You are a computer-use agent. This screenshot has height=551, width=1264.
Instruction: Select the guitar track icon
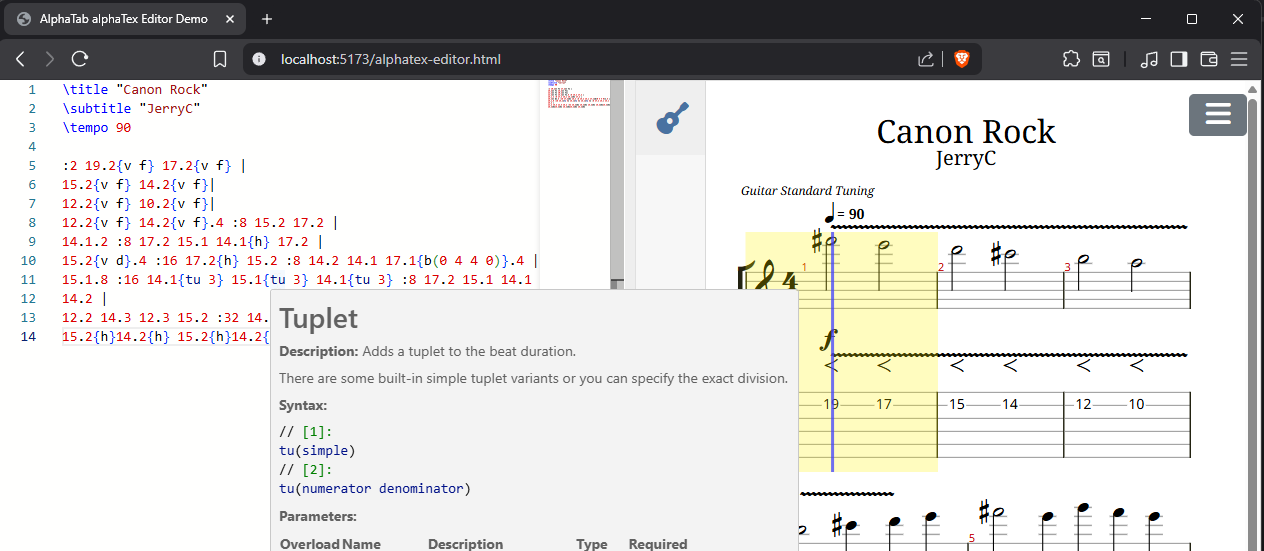(x=671, y=118)
